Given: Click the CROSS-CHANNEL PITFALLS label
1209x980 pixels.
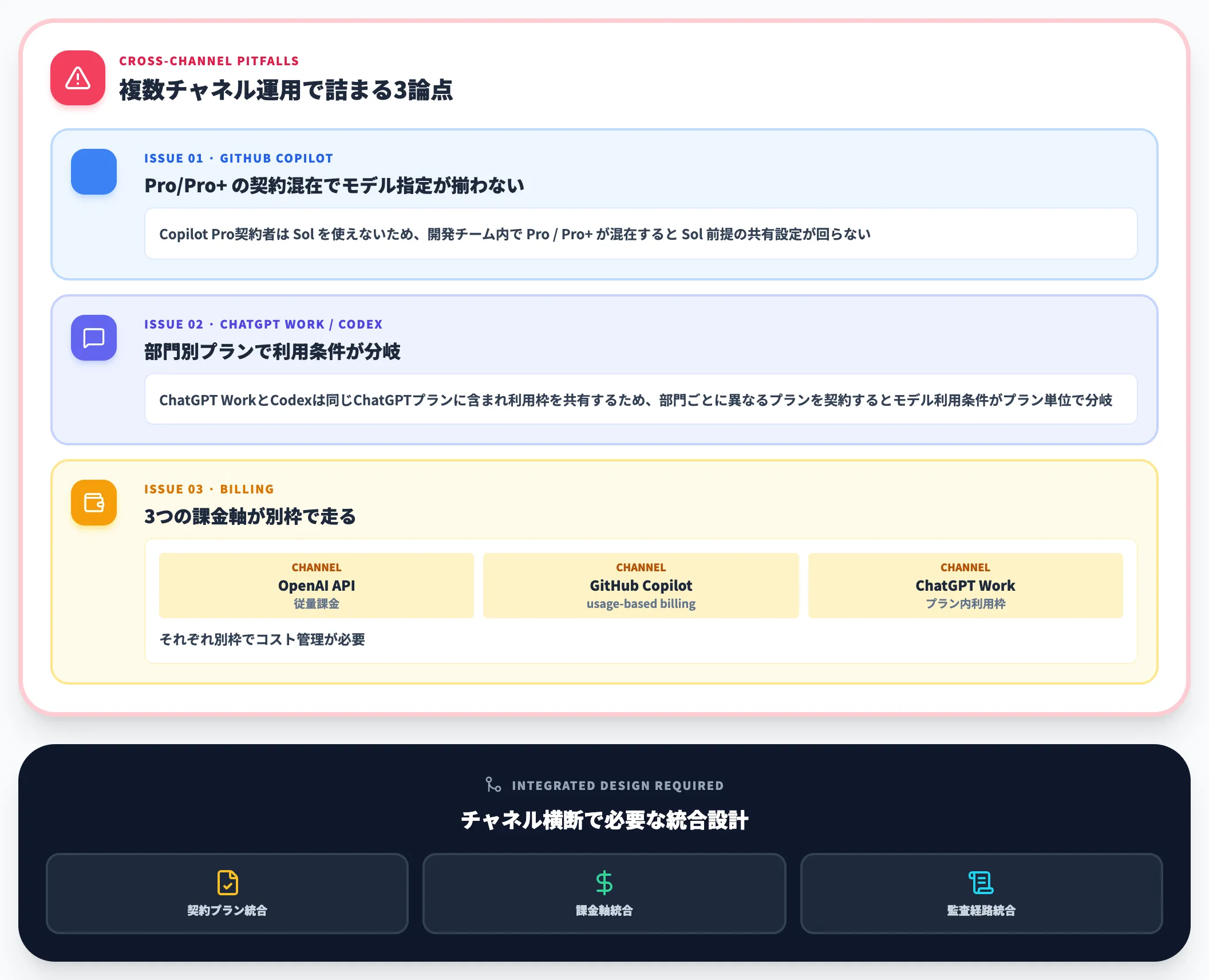Looking at the screenshot, I should point(209,61).
